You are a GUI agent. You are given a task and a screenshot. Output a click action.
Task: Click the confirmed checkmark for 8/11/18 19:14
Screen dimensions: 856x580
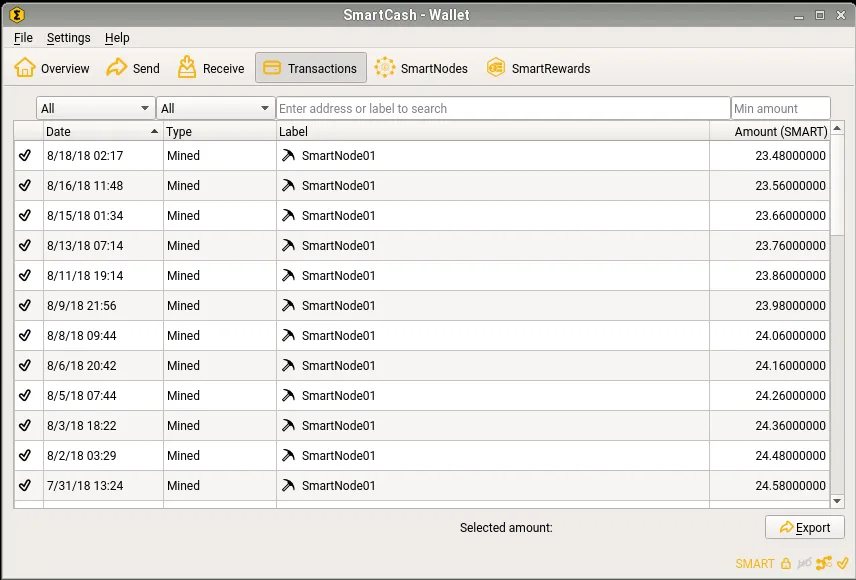pyautogui.click(x=25, y=276)
